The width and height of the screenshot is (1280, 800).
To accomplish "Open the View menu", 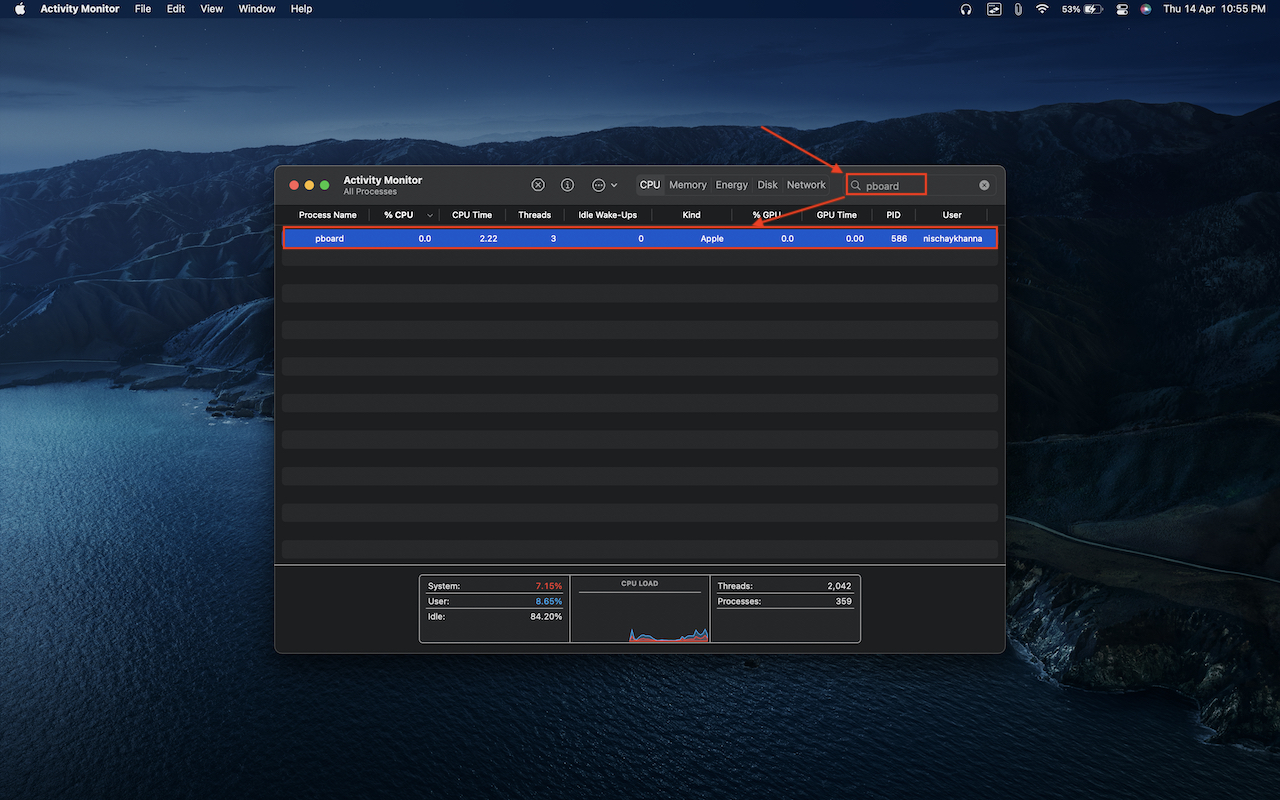I will coord(212,9).
